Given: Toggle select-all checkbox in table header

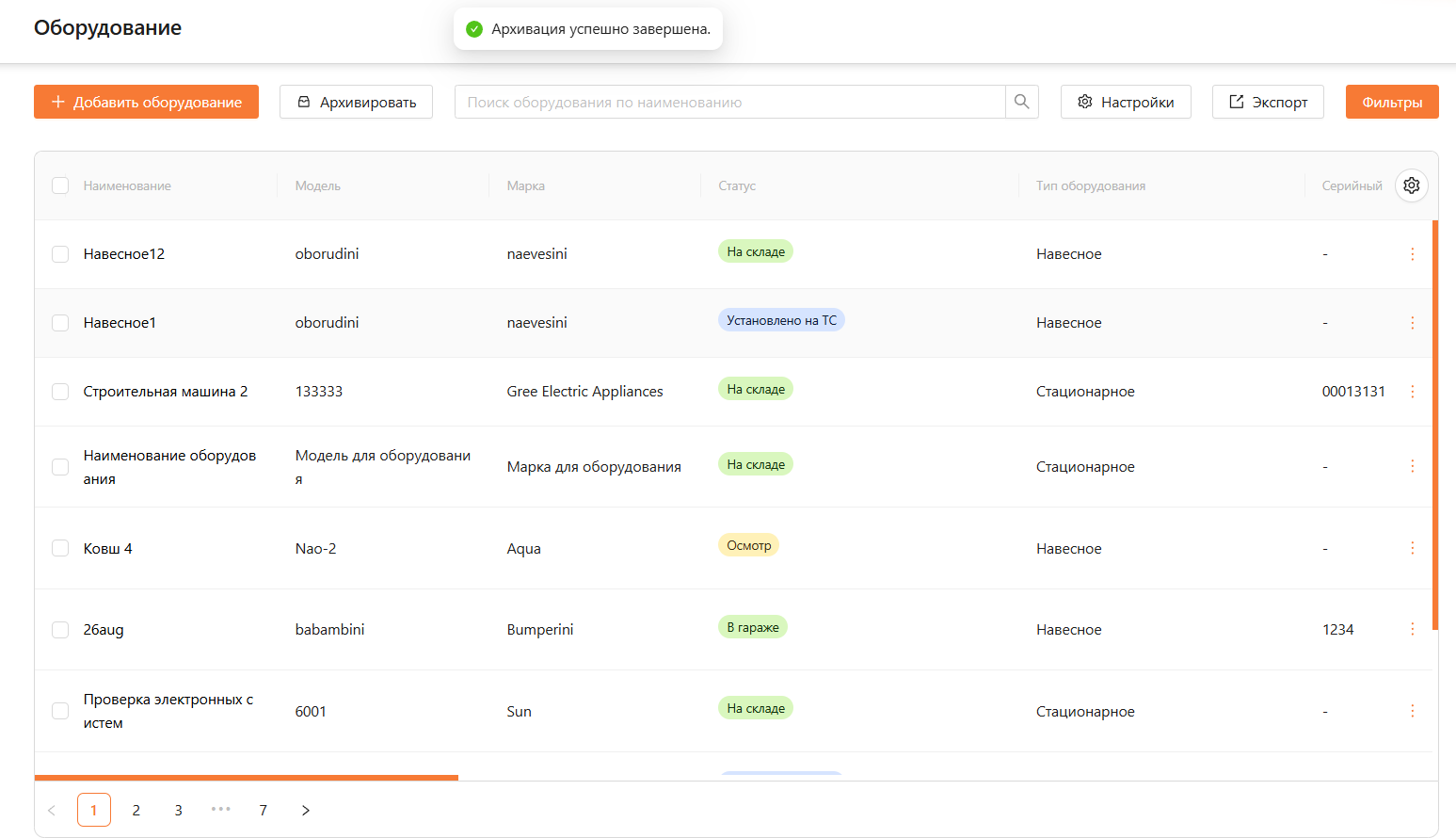Looking at the screenshot, I should tap(60, 185).
